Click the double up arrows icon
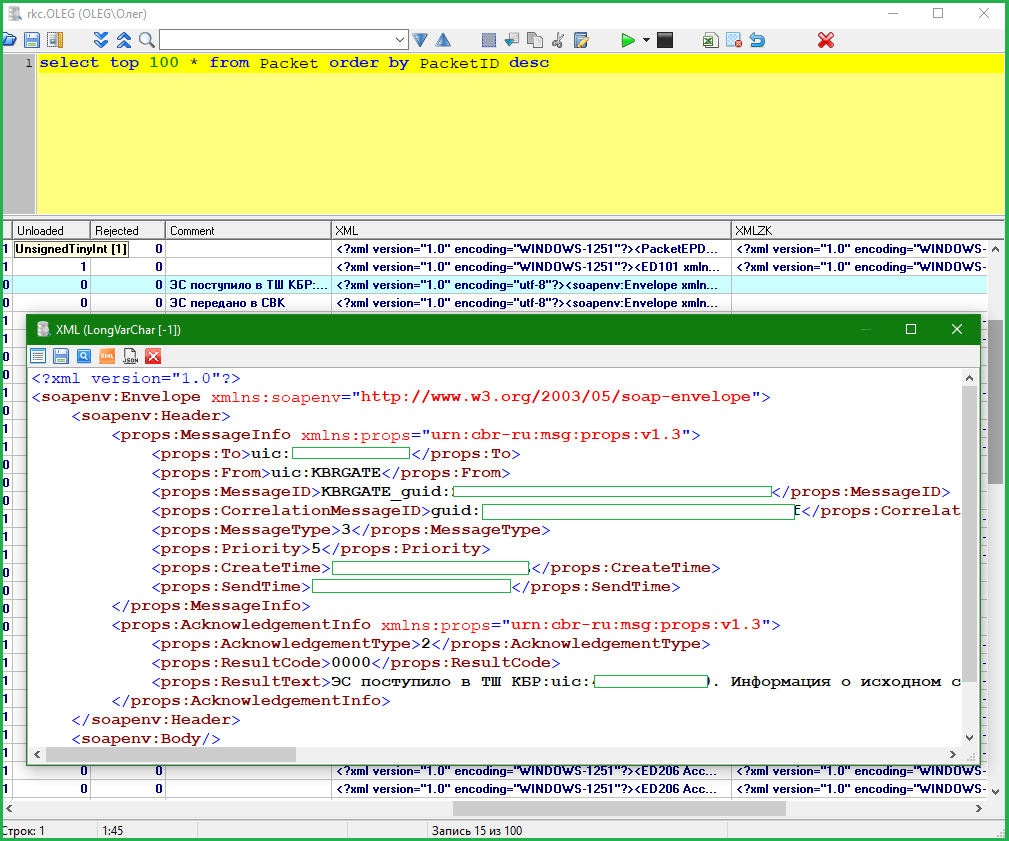1009x841 pixels. click(x=124, y=40)
